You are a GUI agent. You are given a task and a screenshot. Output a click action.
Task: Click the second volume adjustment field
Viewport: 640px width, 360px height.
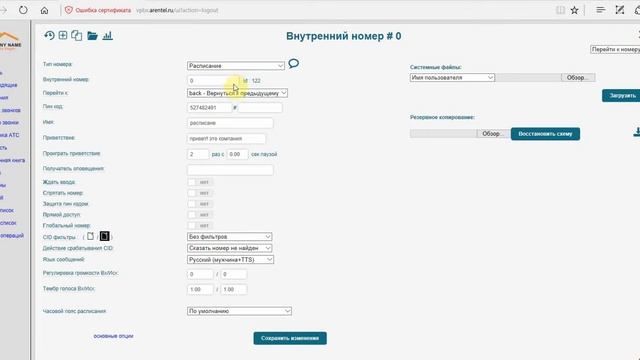(x=233, y=274)
